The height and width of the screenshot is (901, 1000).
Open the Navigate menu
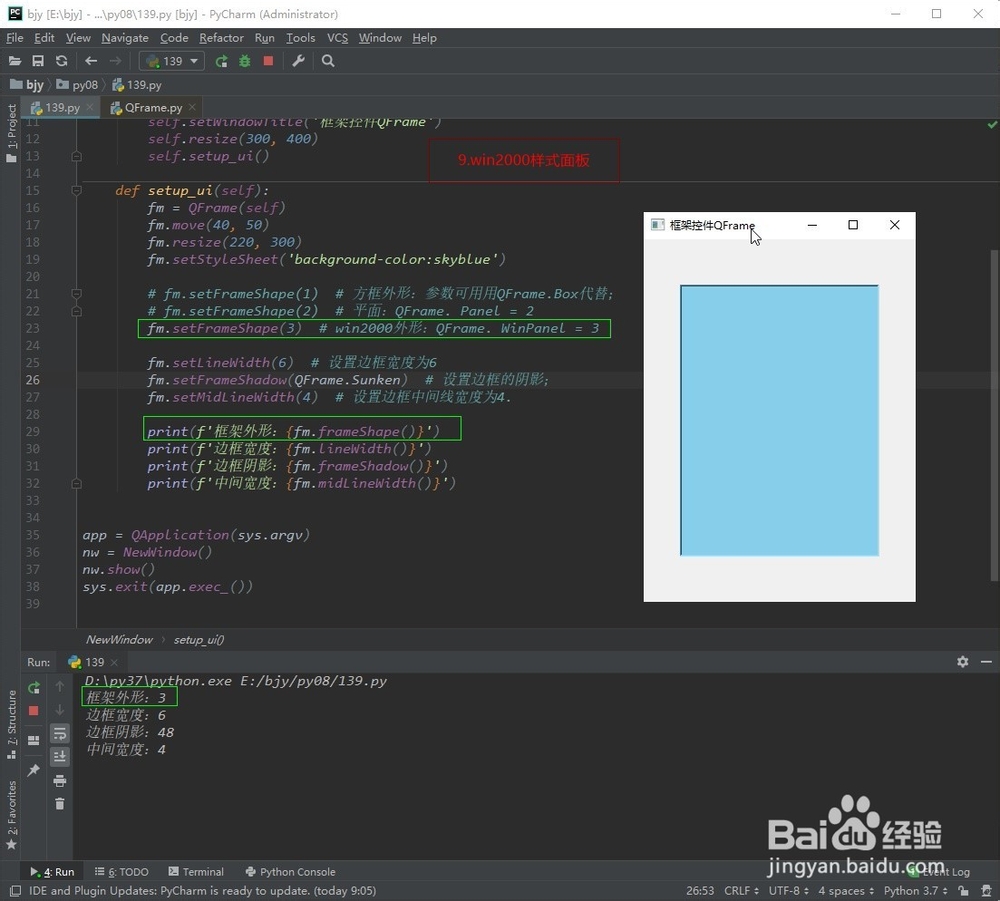click(125, 38)
